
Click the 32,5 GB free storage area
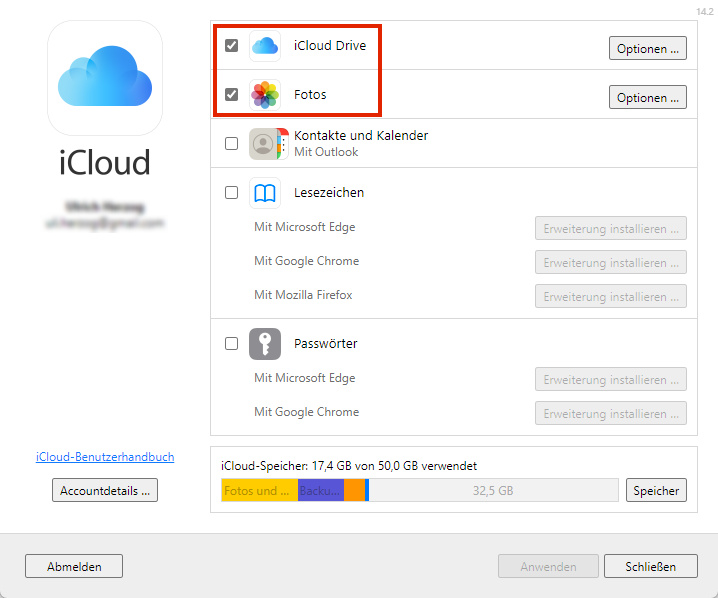(493, 490)
